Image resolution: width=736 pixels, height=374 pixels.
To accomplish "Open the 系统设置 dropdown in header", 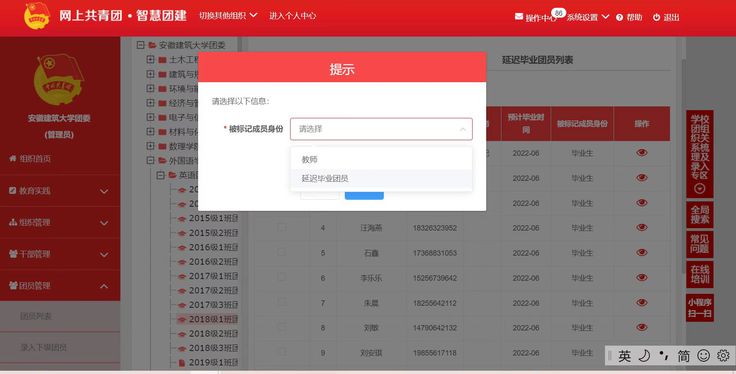I will 588,17.
